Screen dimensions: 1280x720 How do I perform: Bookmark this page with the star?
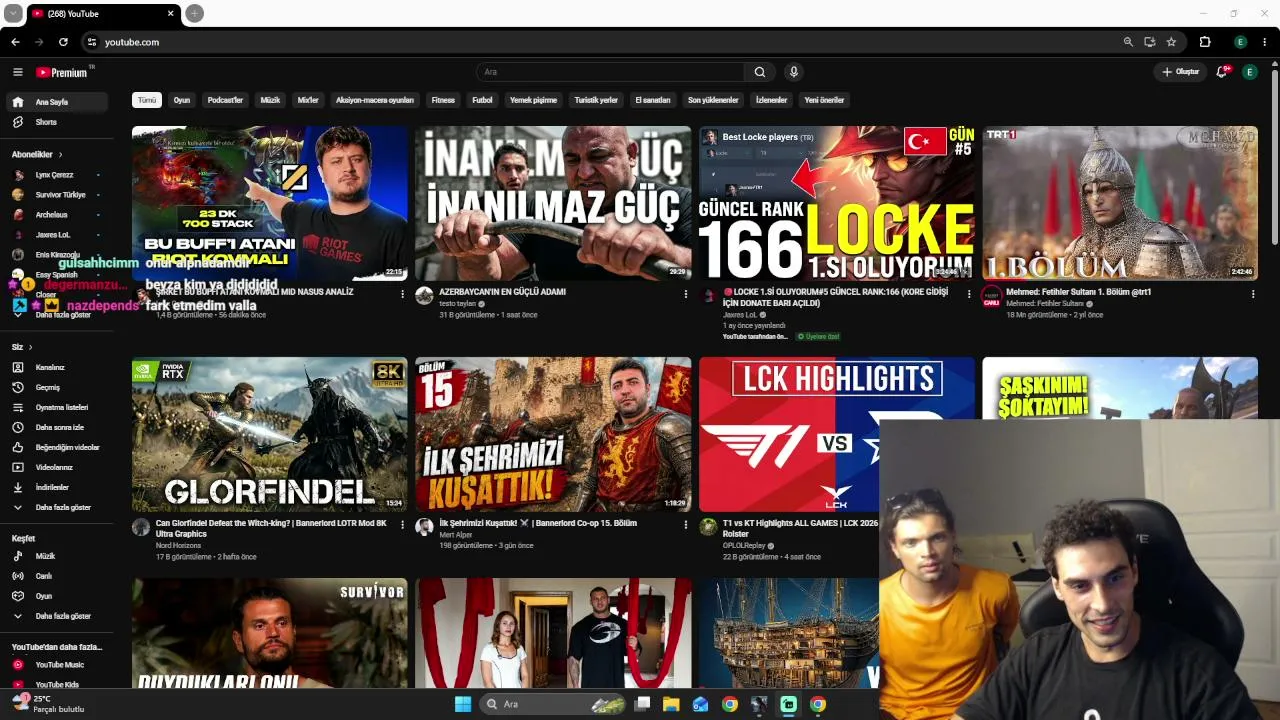1171,42
